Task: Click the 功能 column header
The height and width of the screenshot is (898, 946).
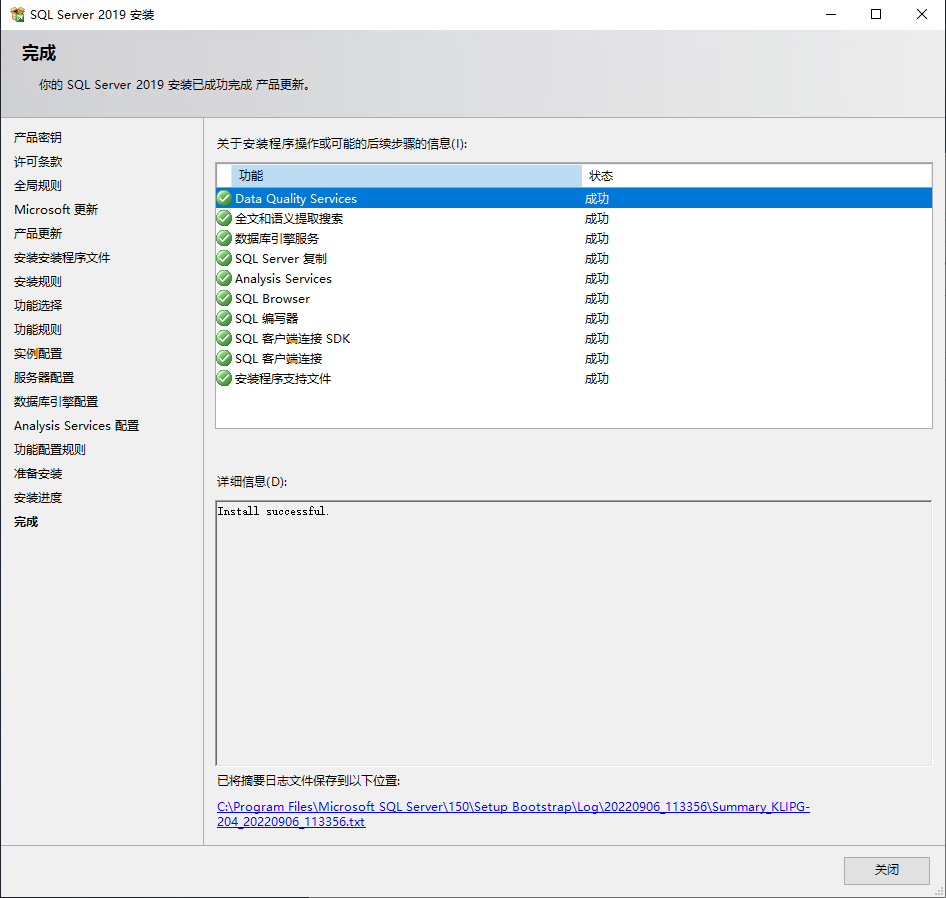Action: click(x=406, y=176)
